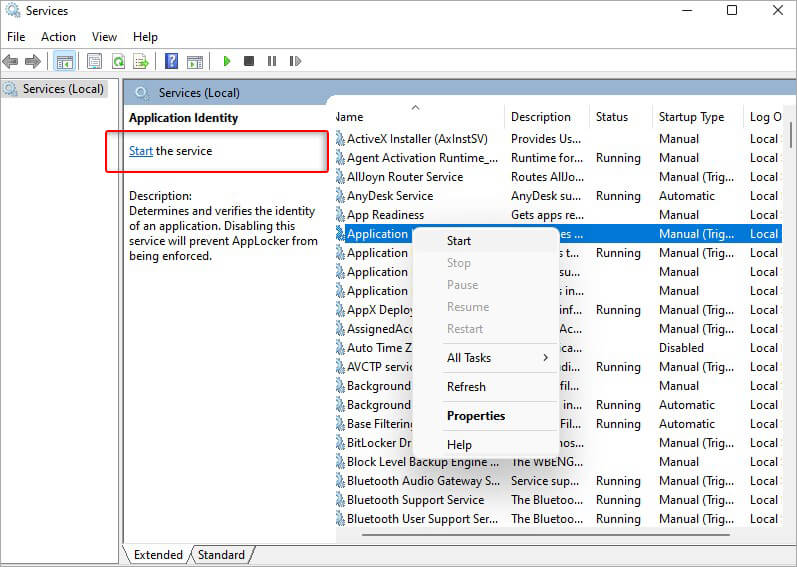Image resolution: width=797 pixels, height=567 pixels.
Task: Select the AllJoyn Router Service row name
Action: tap(405, 177)
